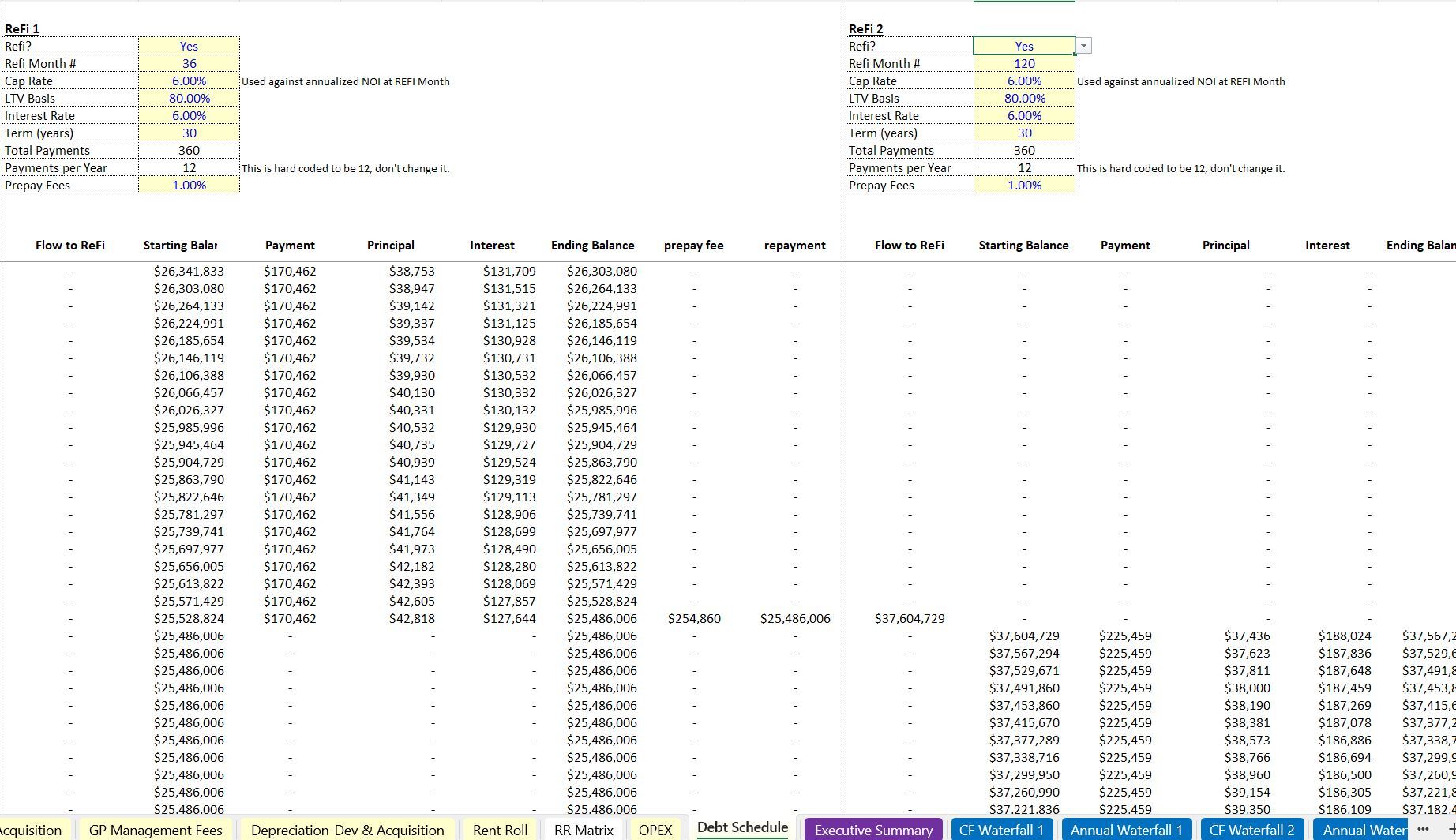The image size is (1456, 840).
Task: Click ReFi 1 Ending Balance column header
Action: (593, 245)
